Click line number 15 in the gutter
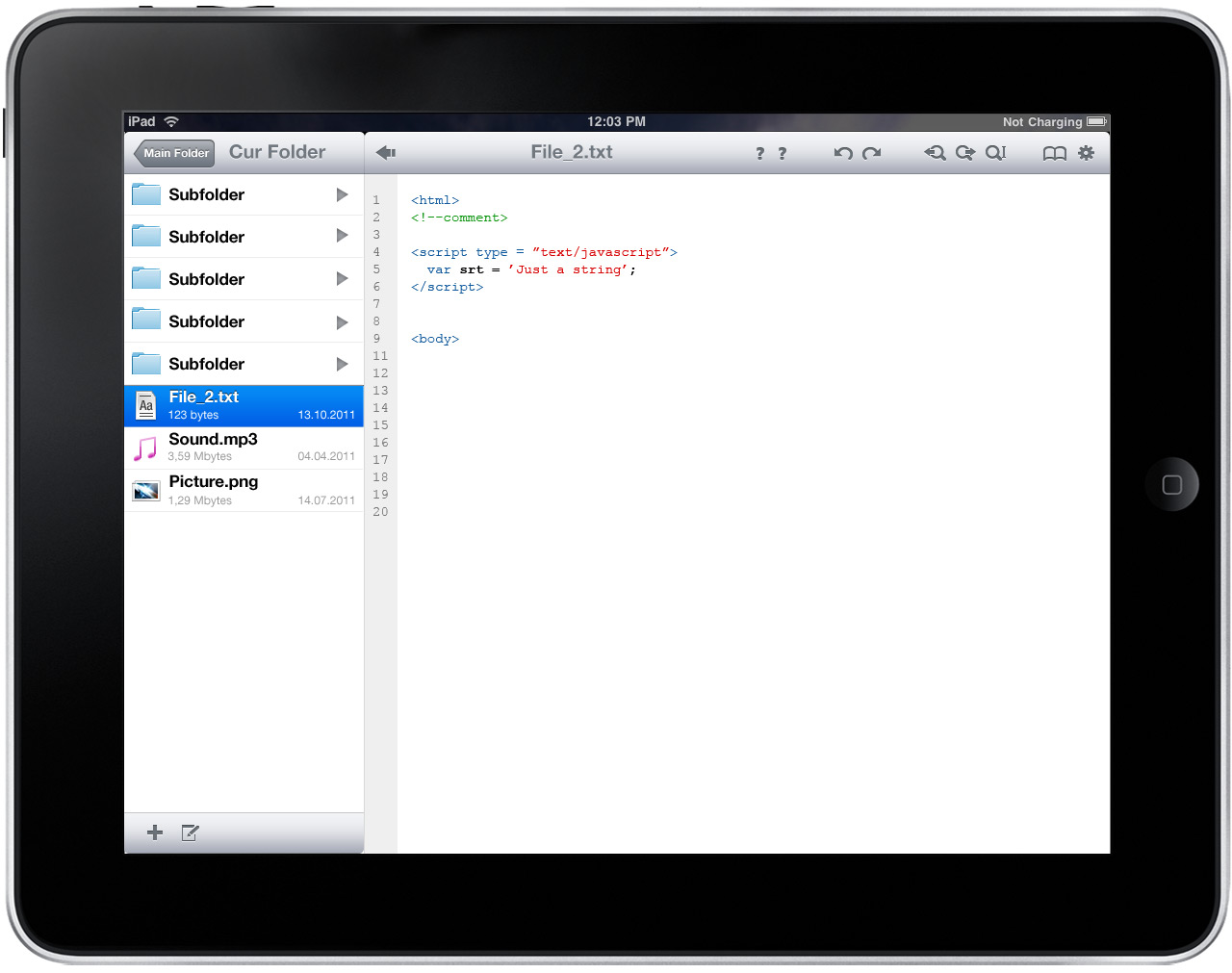The height and width of the screenshot is (973, 1232). [380, 425]
